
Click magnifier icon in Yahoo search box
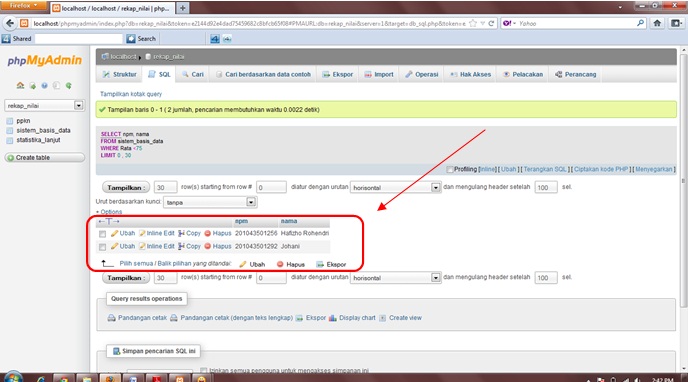coord(641,23)
